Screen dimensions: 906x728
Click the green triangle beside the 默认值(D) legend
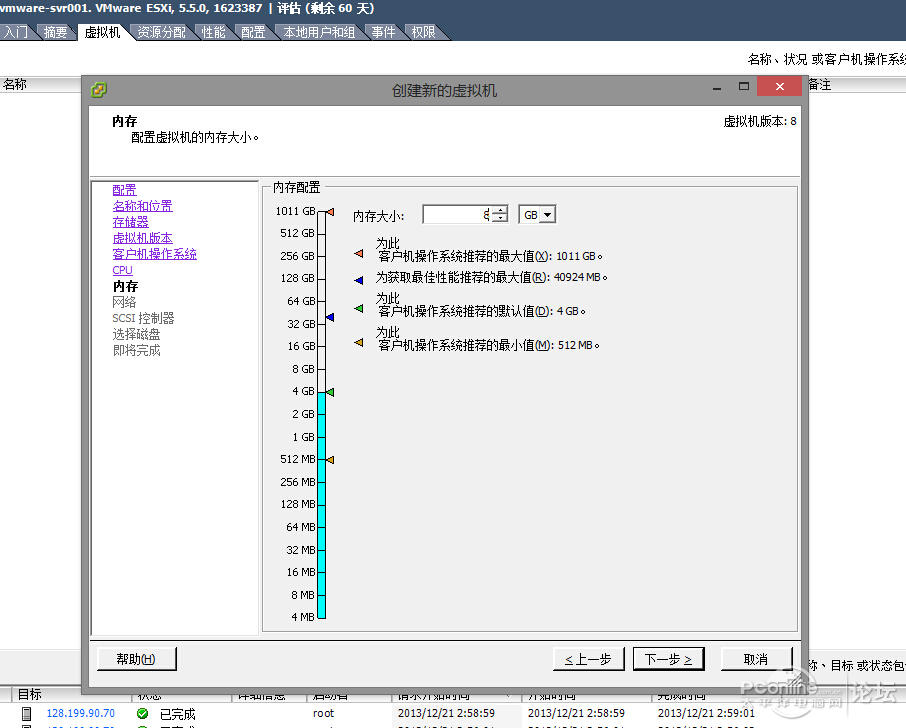coord(359,309)
